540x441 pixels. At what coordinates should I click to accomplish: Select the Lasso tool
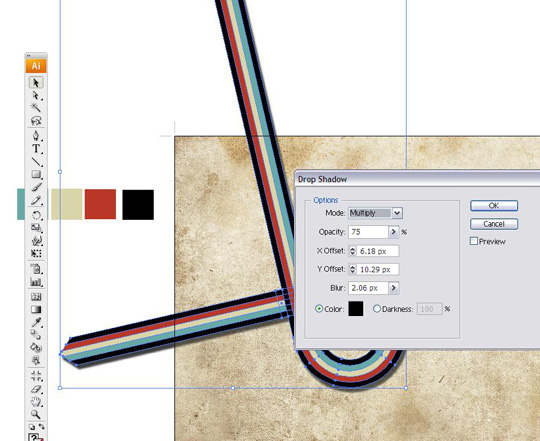(x=36, y=120)
